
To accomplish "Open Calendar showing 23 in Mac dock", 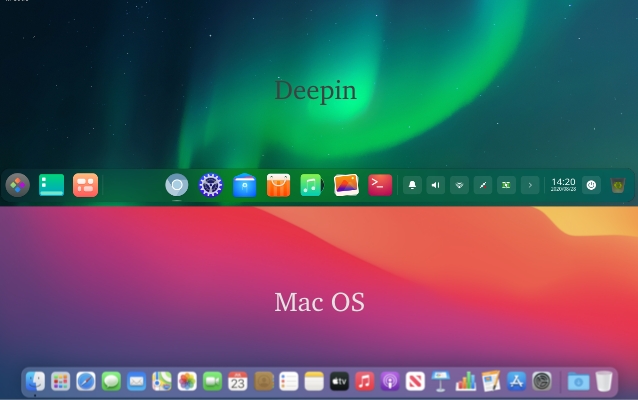I will click(238, 382).
